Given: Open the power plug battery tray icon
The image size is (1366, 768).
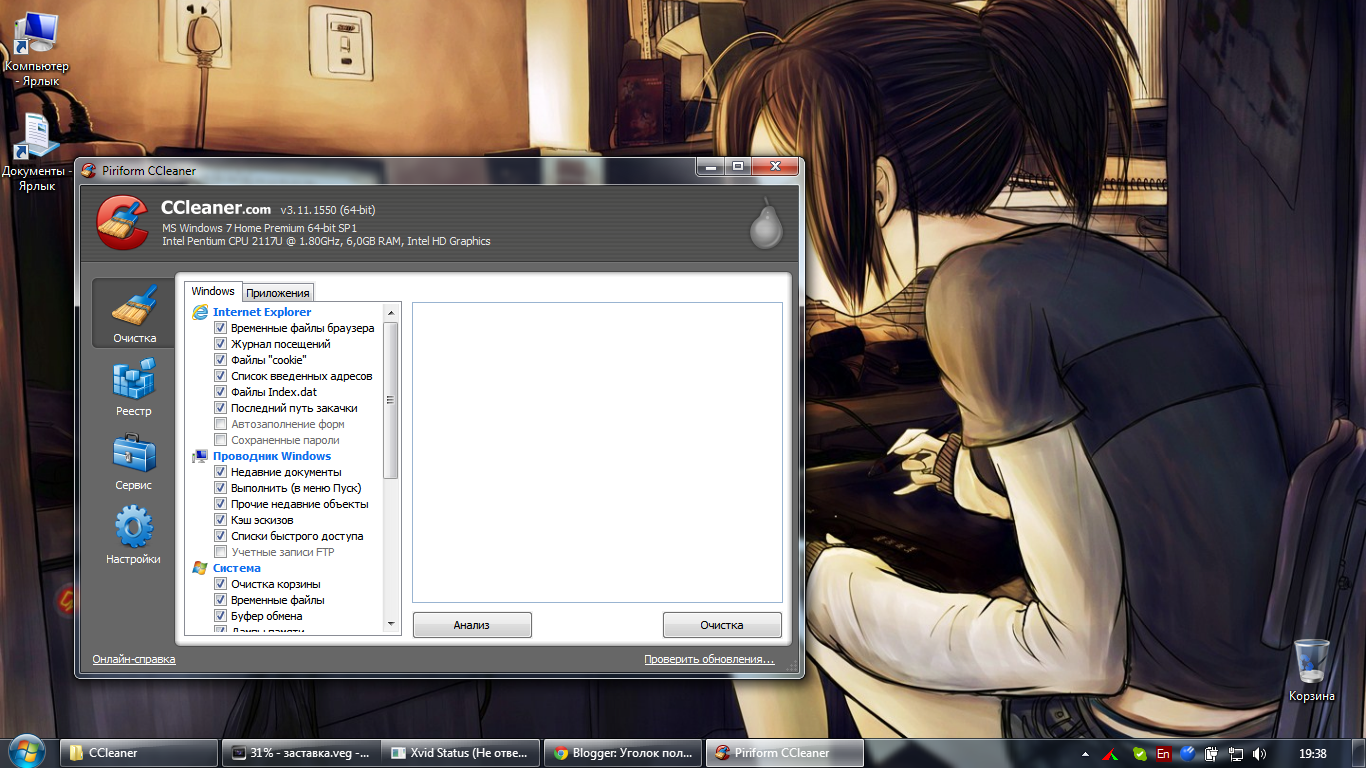Looking at the screenshot, I should [1212, 753].
